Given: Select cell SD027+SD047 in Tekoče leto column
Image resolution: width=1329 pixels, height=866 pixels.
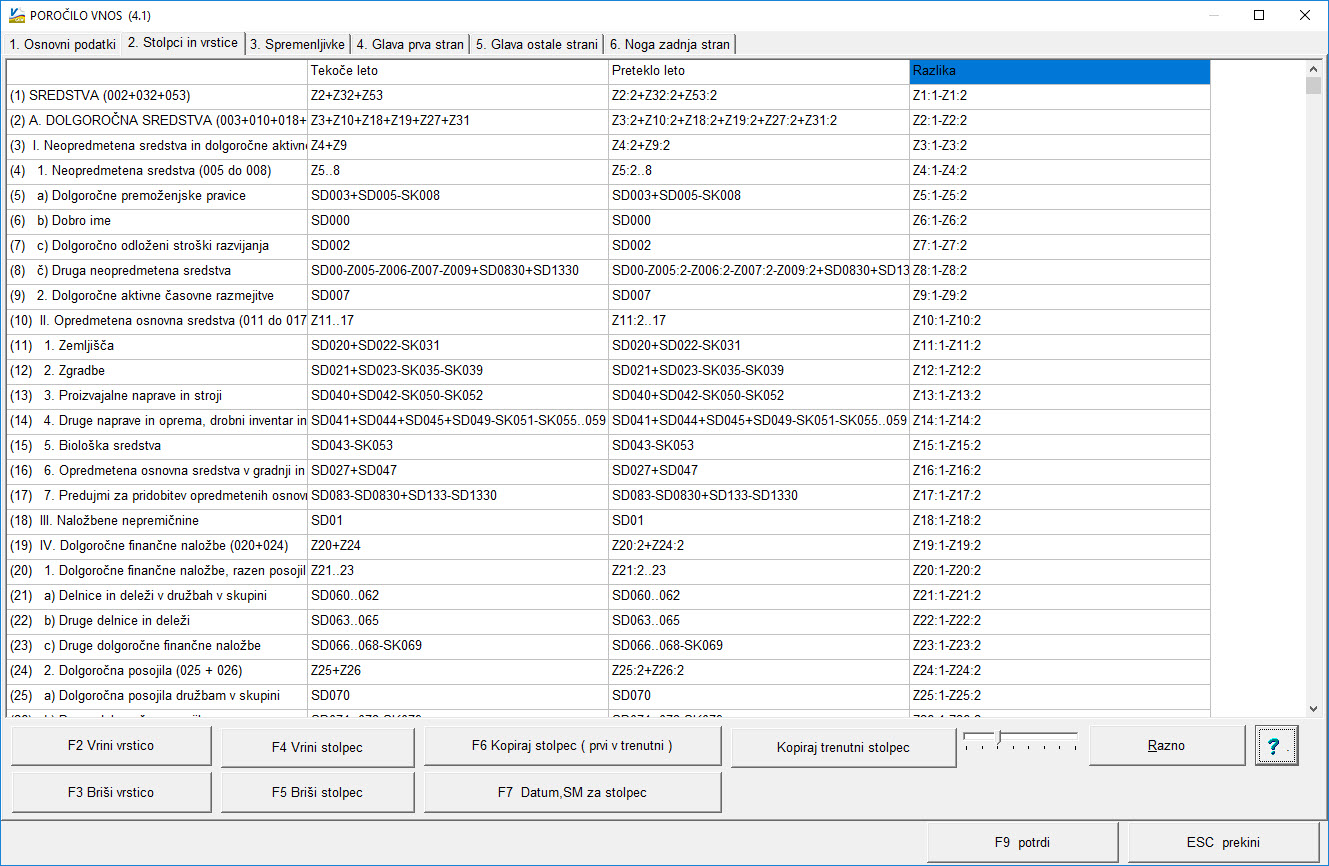Looking at the screenshot, I should [x=458, y=471].
